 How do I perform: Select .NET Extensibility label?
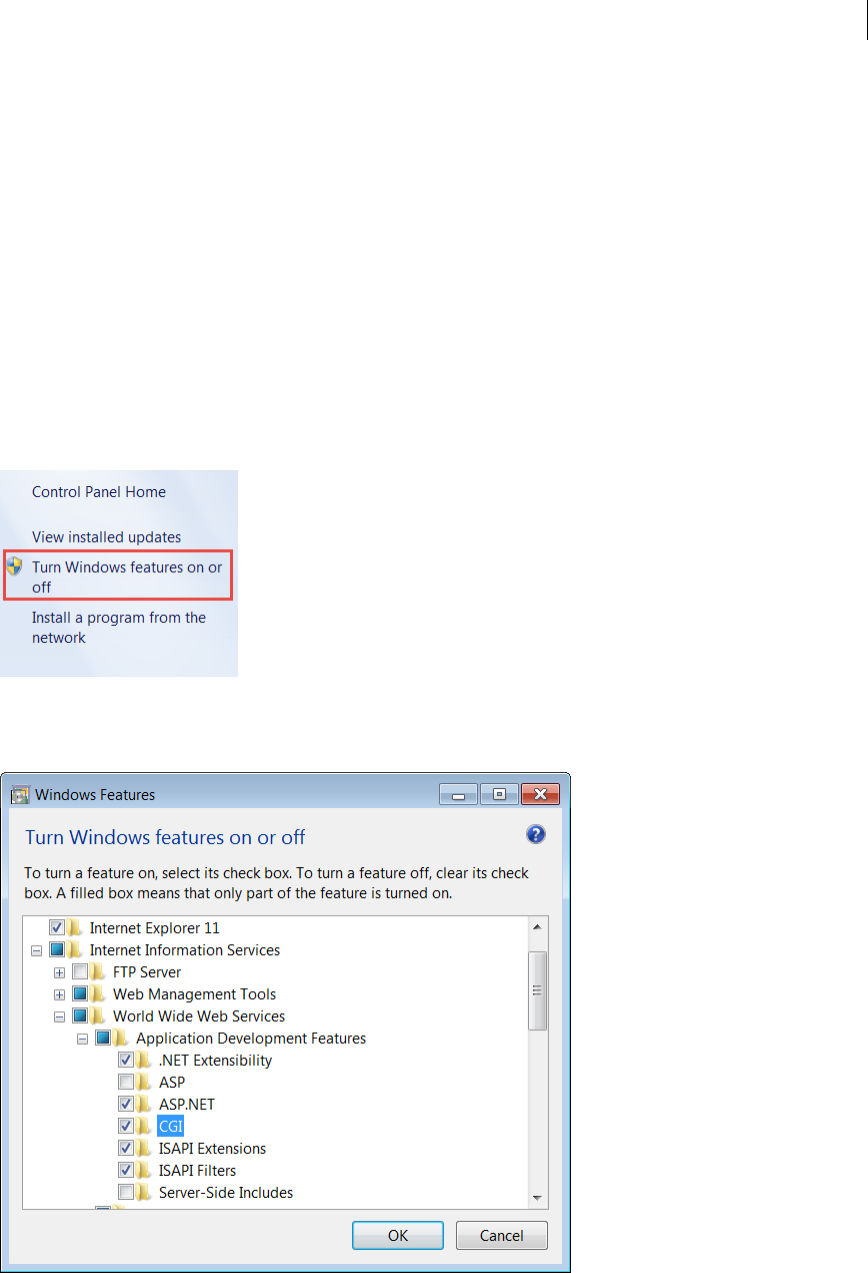[215, 1060]
